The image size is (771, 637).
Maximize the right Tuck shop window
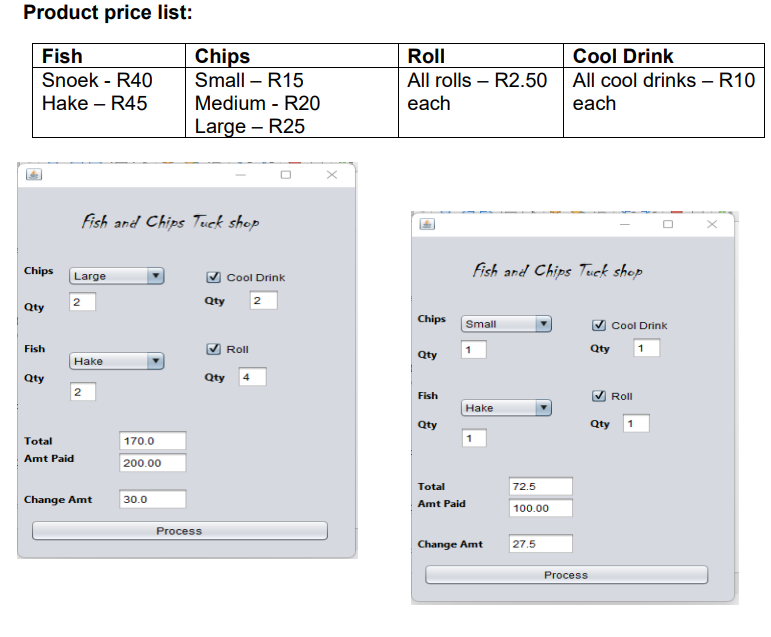pyautogui.click(x=668, y=224)
